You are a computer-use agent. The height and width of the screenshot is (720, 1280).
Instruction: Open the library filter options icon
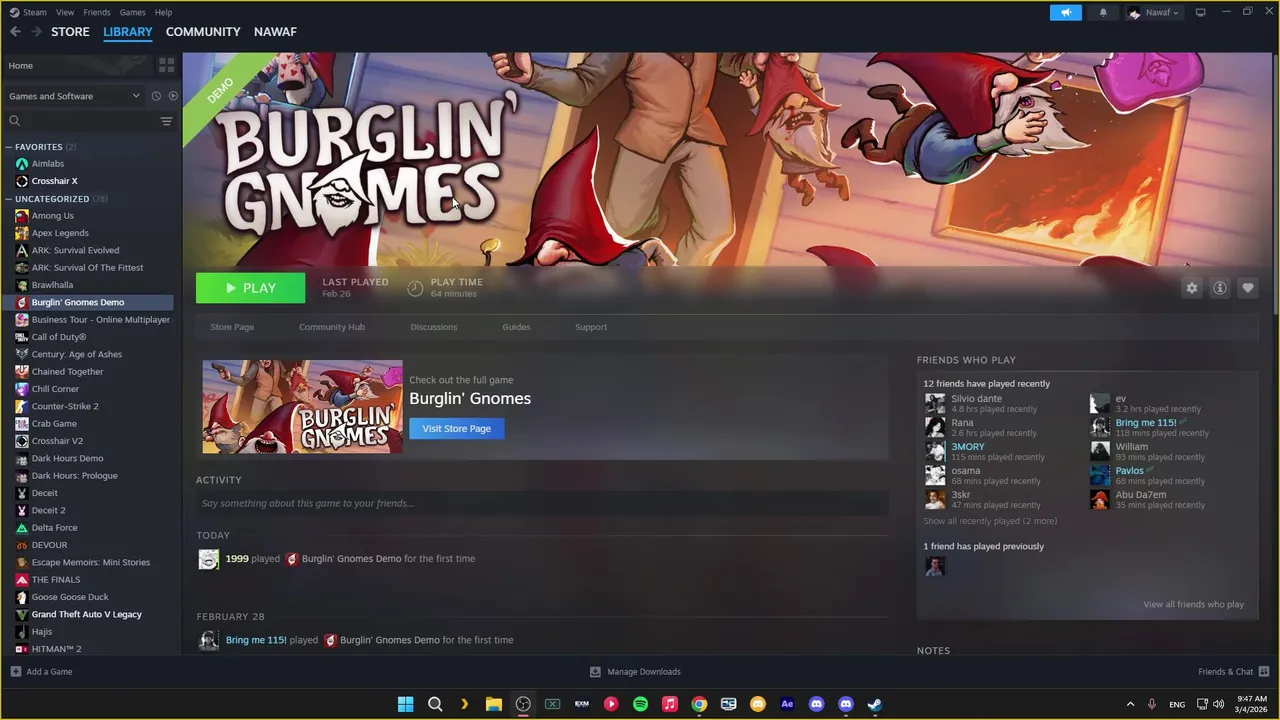click(166, 121)
